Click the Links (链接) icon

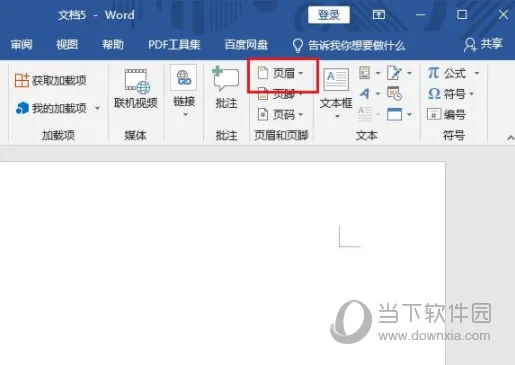(184, 78)
